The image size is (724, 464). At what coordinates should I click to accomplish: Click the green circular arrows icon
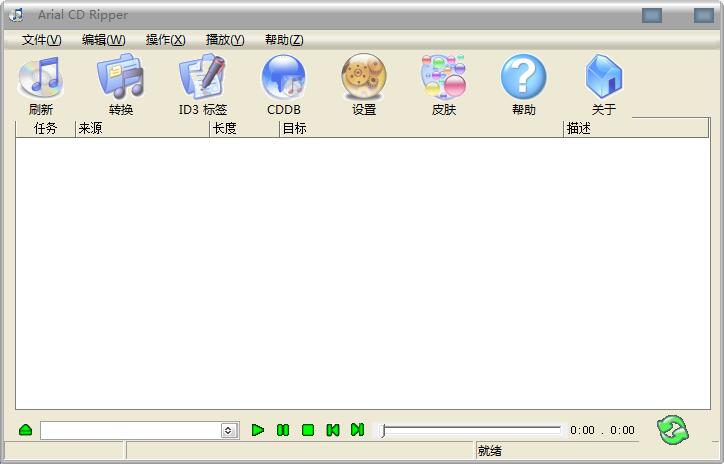pos(672,430)
